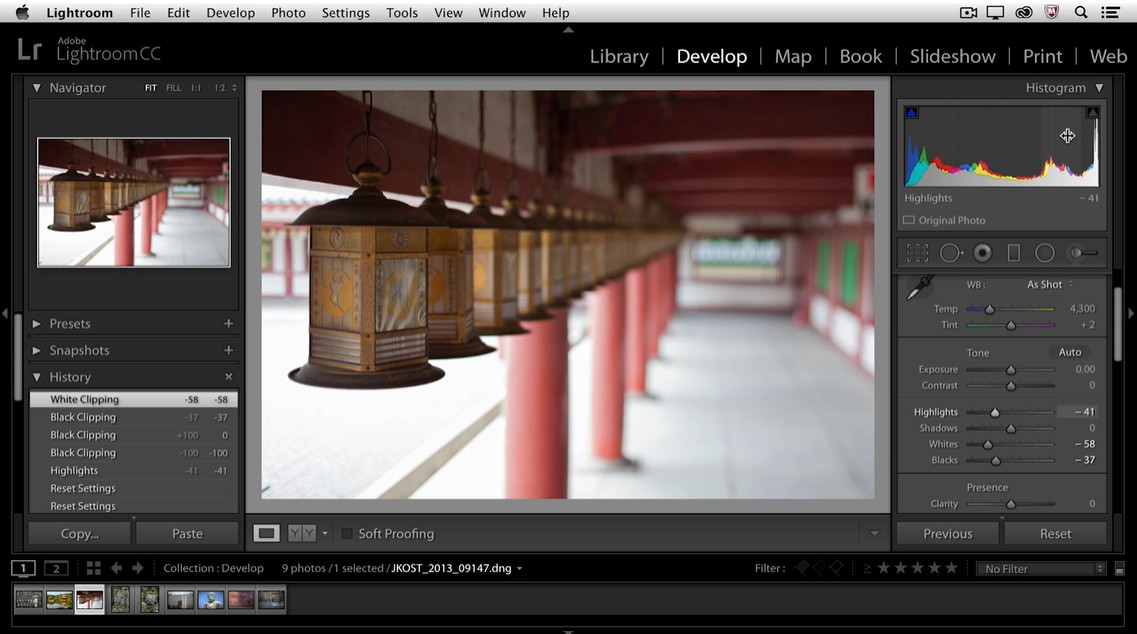The width and height of the screenshot is (1137, 634).
Task: Toggle the shadow clipping indicator in histogram
Action: coord(911,113)
